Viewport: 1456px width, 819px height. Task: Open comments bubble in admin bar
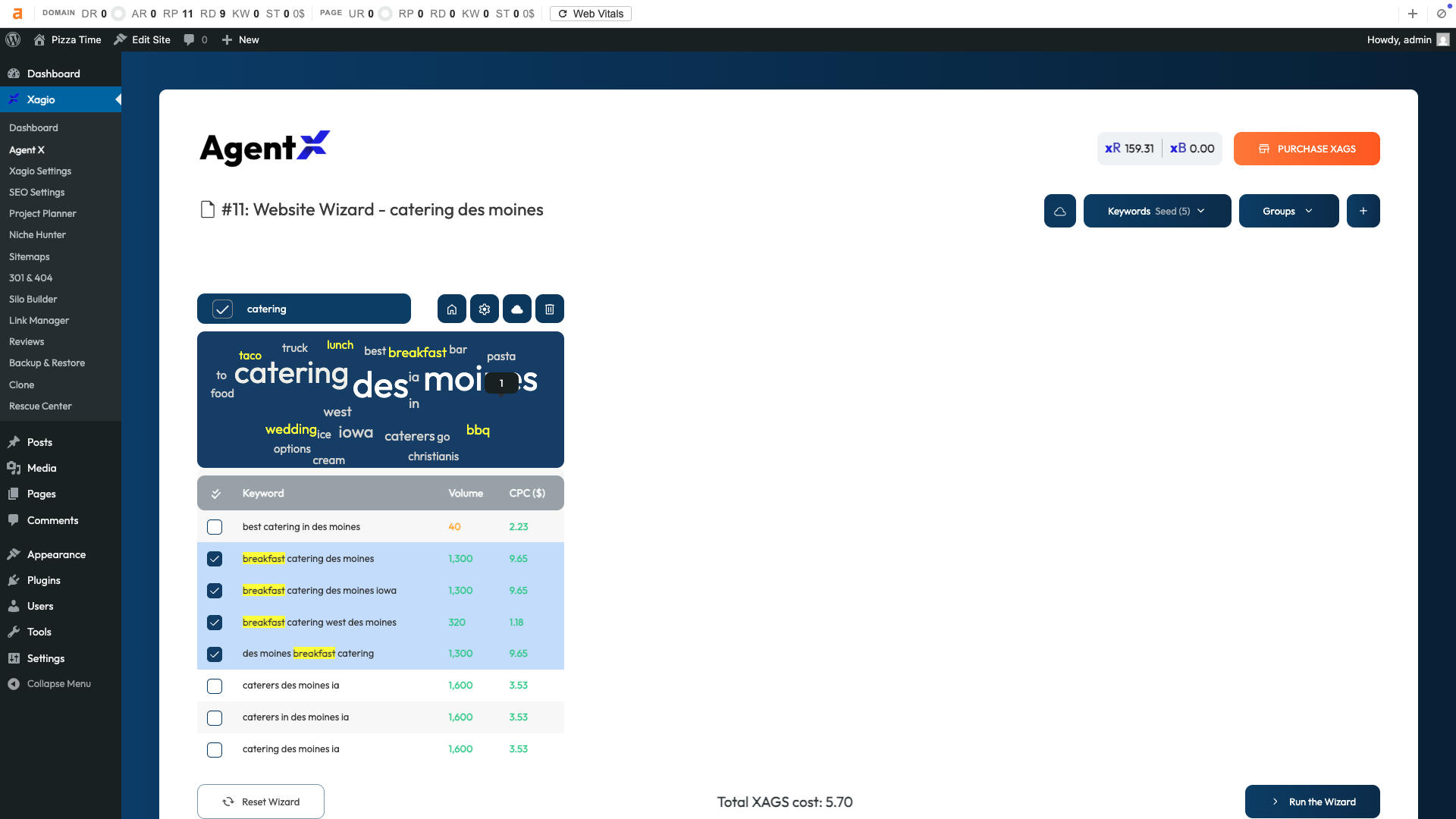pos(195,39)
